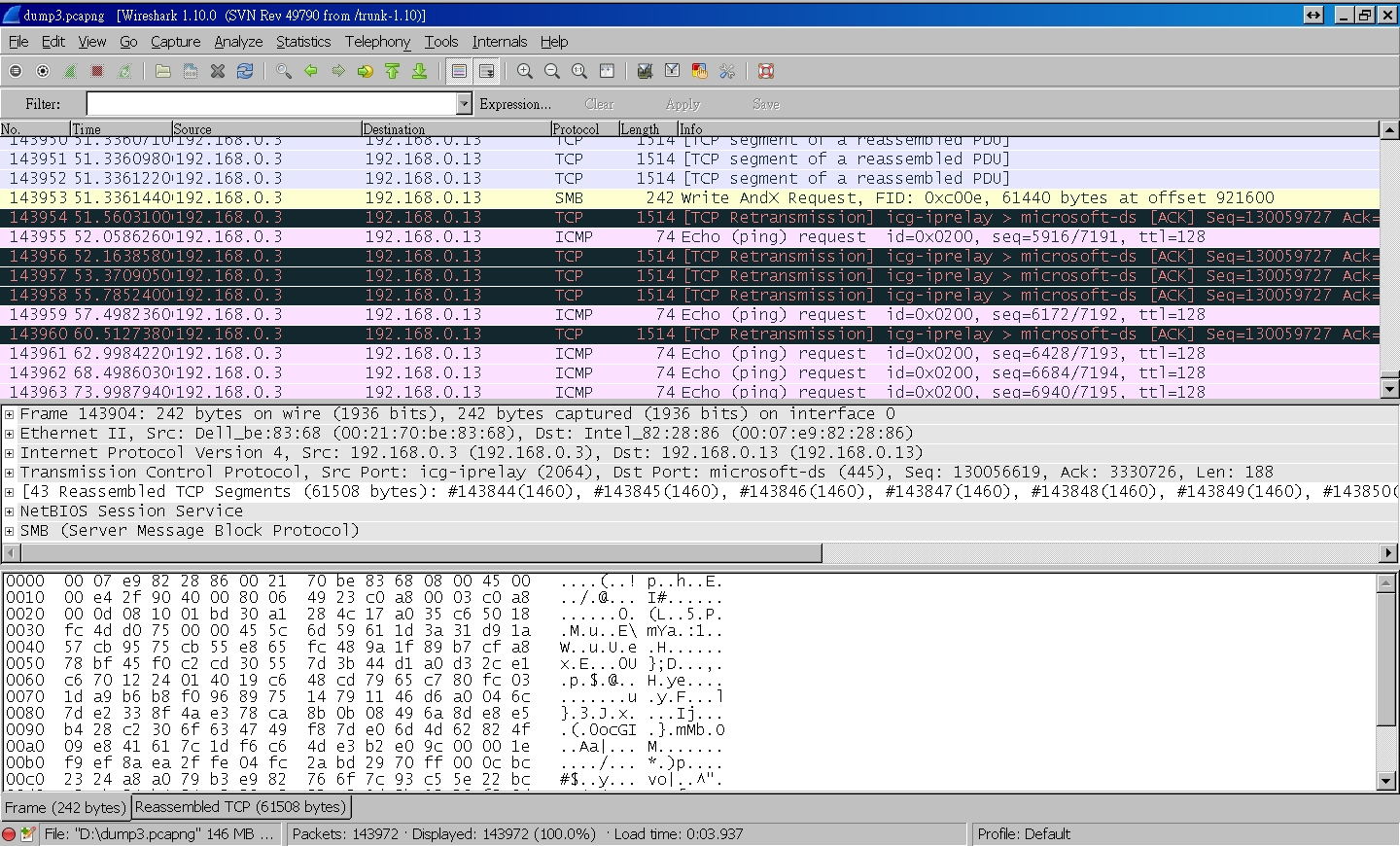Edit coloring rules icon
1400x846 pixels.
tap(699, 71)
